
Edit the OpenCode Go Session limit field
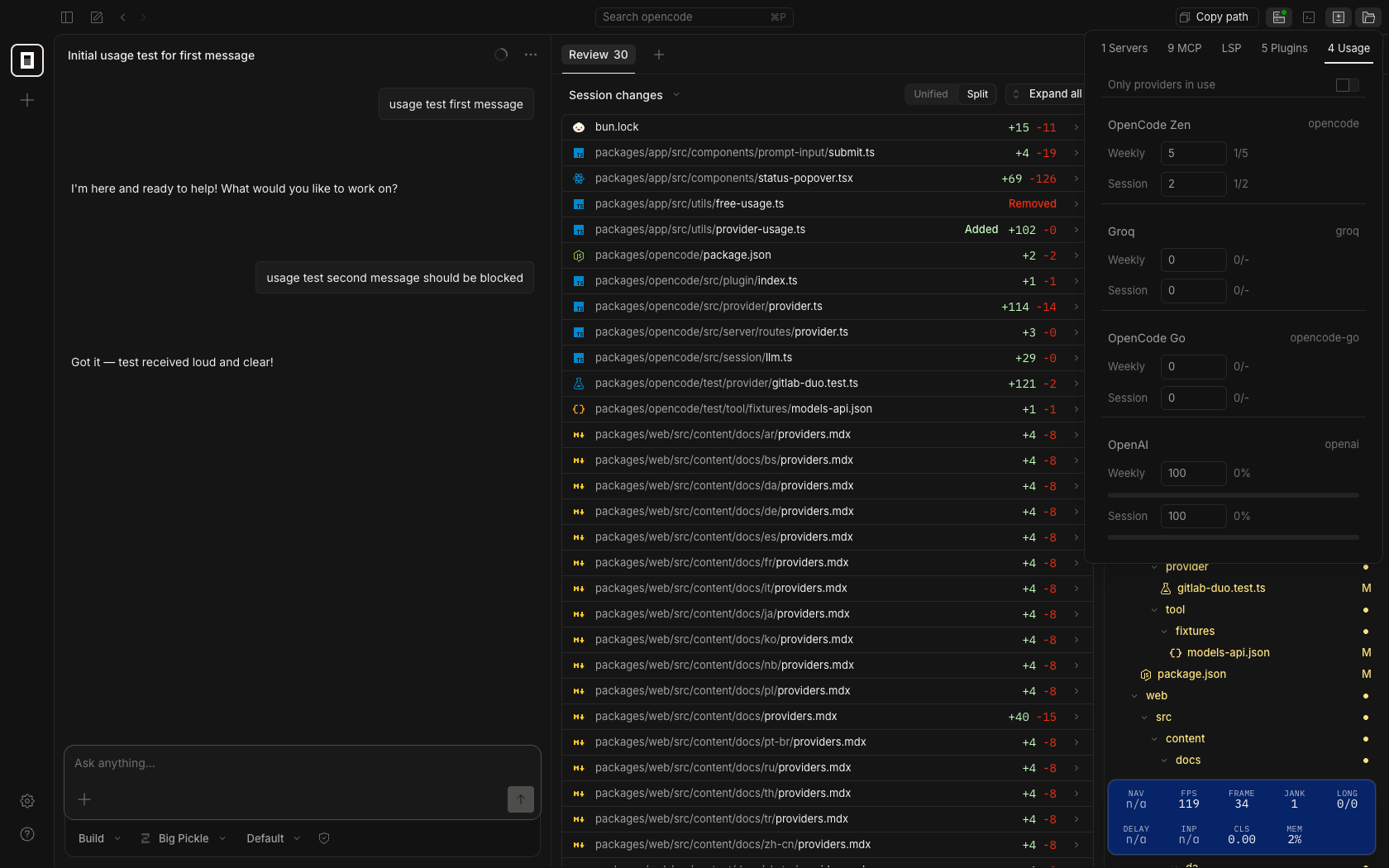click(x=1193, y=398)
